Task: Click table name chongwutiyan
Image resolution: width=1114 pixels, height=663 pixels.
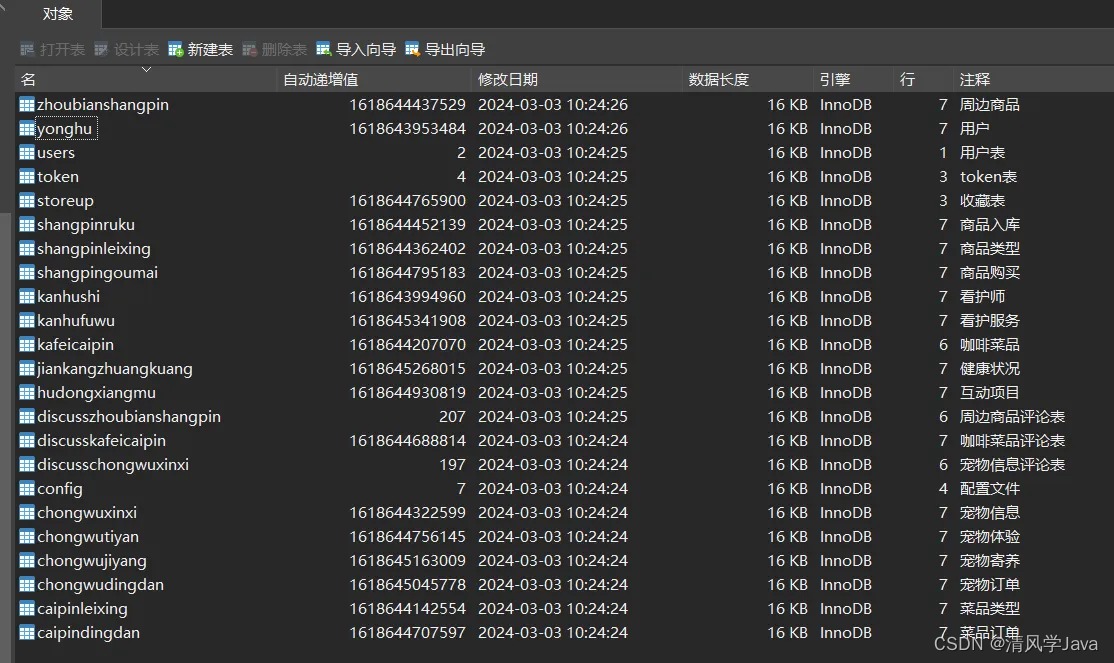Action: click(88, 537)
